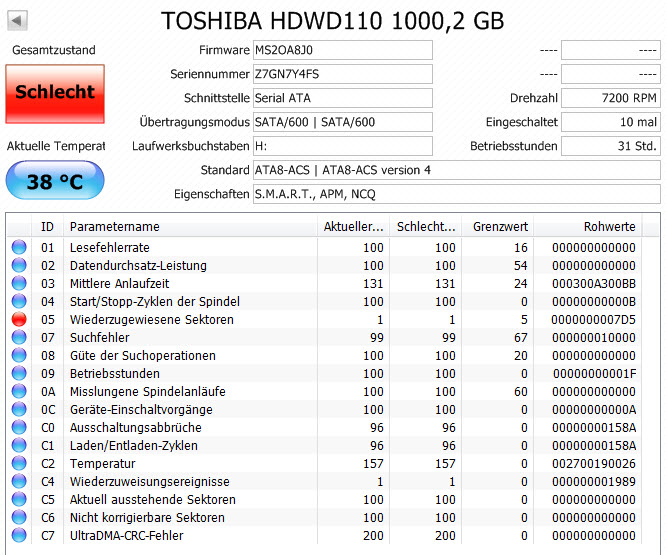Click the status orb for Güte der Suchoperationen
Image resolution: width=666 pixels, height=555 pixels.
[19, 355]
